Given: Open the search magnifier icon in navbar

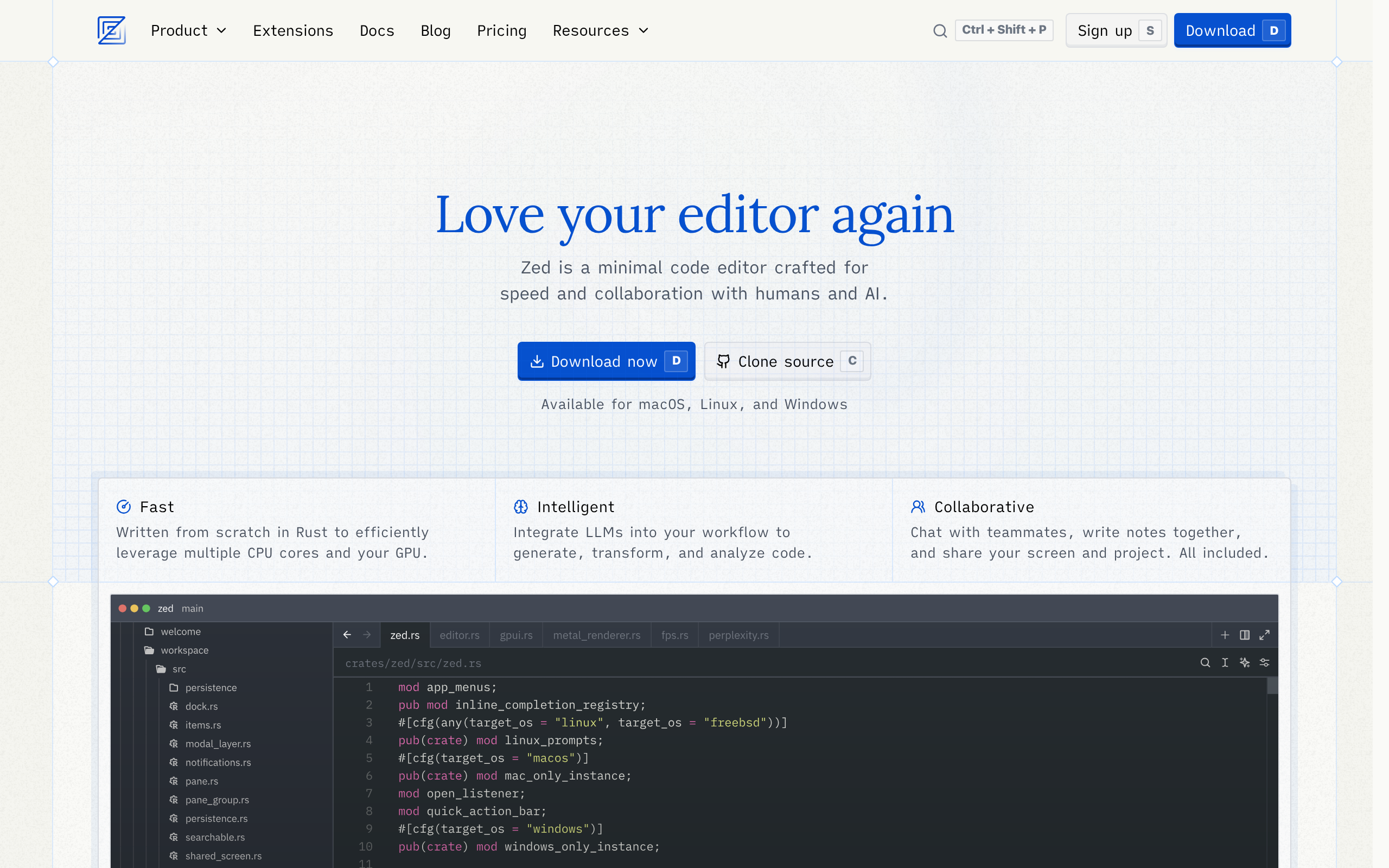Looking at the screenshot, I should 940,31.
